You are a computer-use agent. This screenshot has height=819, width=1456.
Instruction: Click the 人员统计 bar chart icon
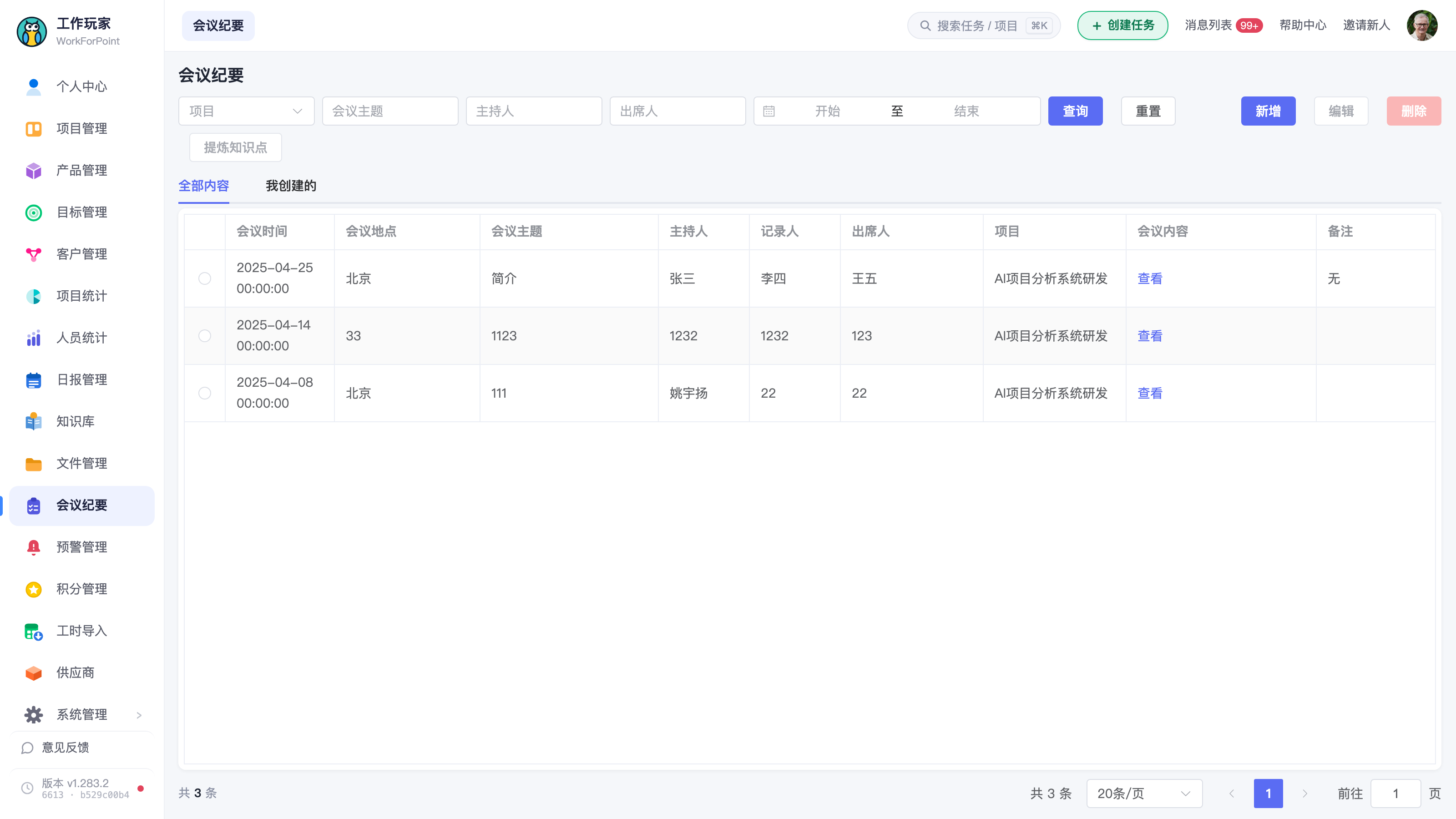pos(33,338)
